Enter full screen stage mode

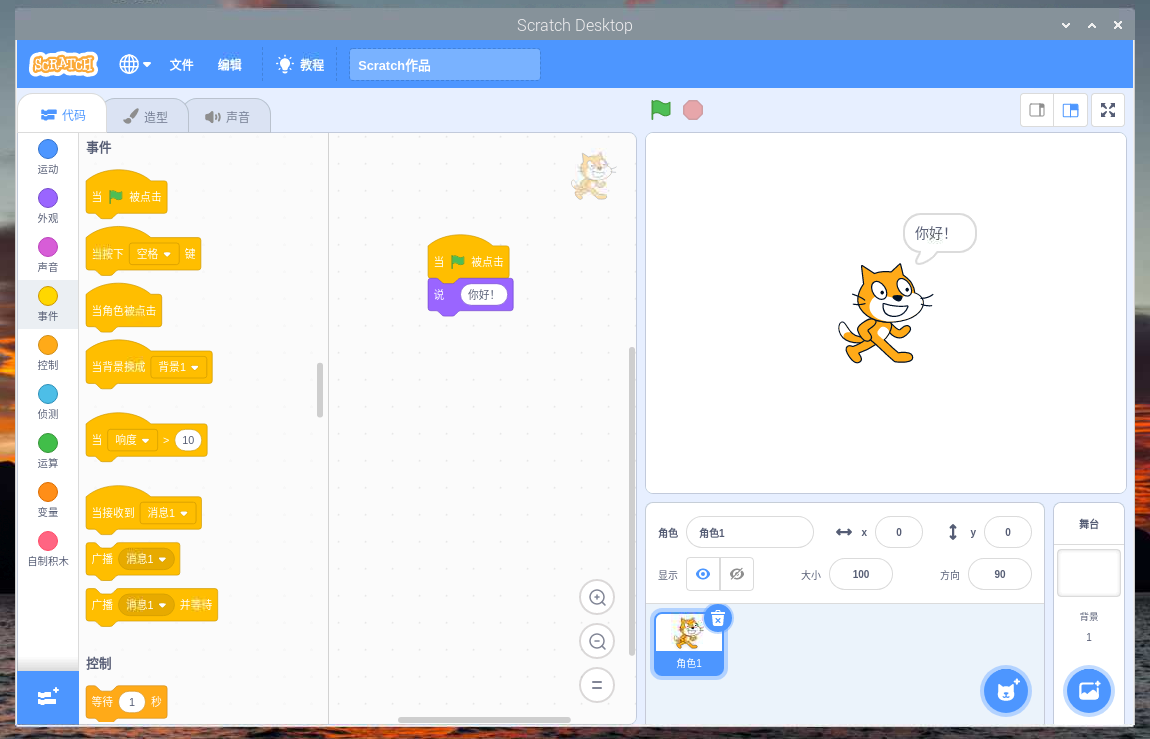1107,110
